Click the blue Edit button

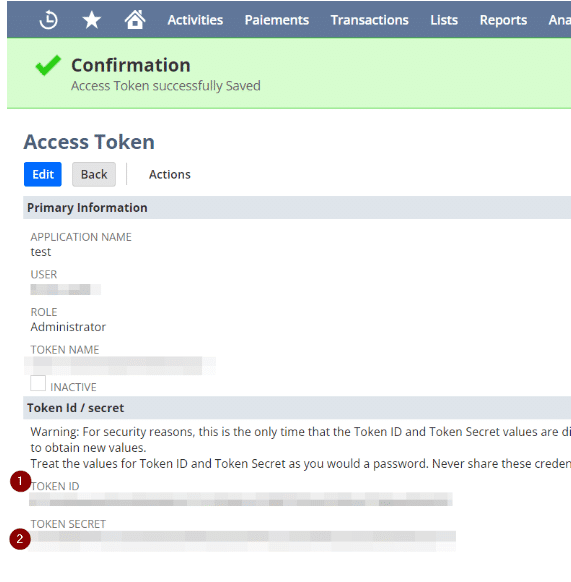[43, 174]
